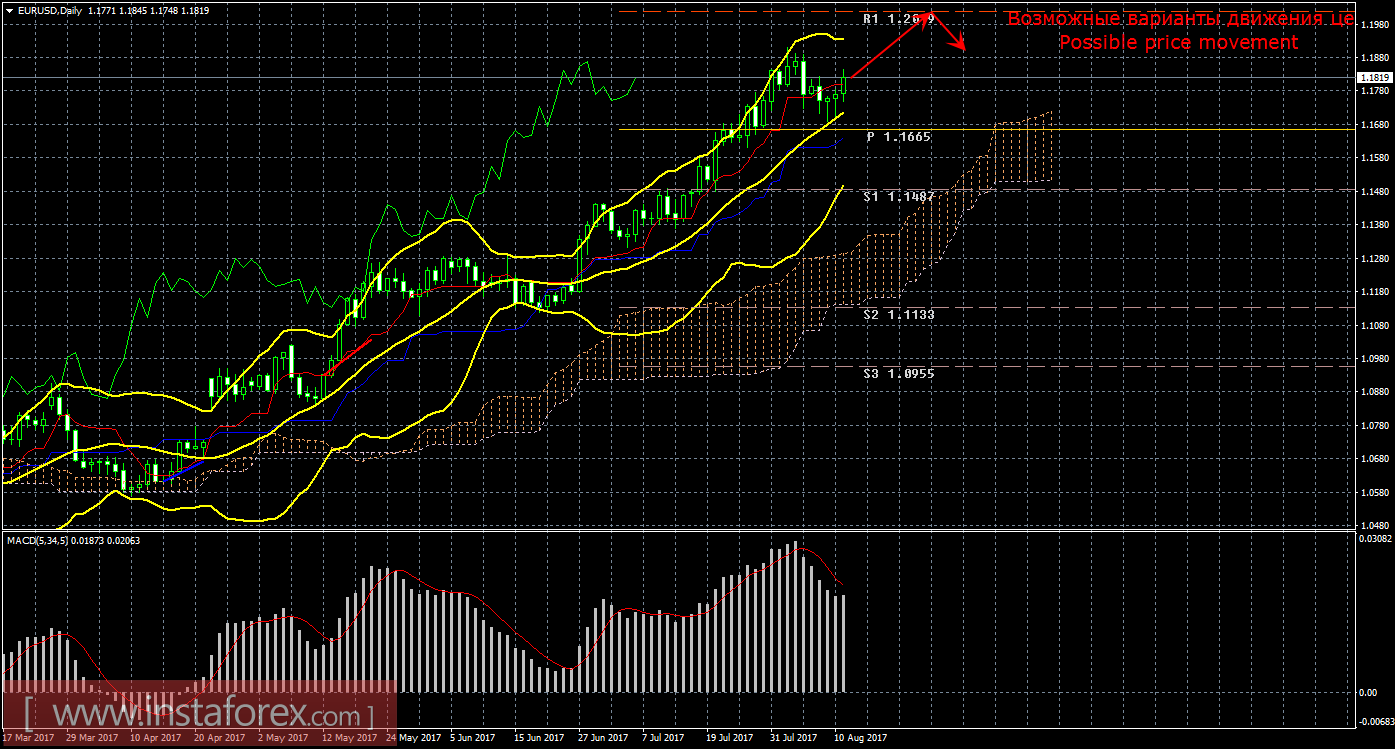
Task: Select the R1 resistance label
Action: [x=899, y=19]
